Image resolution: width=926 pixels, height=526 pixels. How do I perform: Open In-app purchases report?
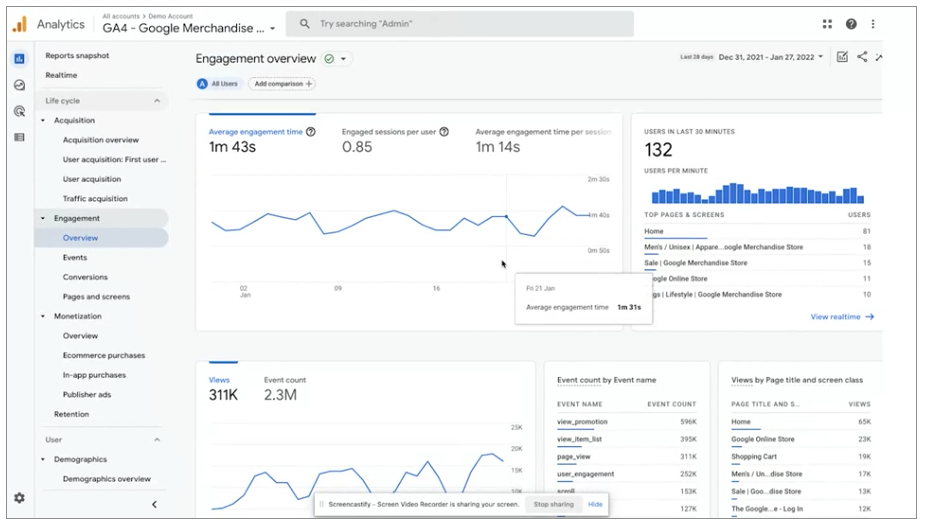94,375
